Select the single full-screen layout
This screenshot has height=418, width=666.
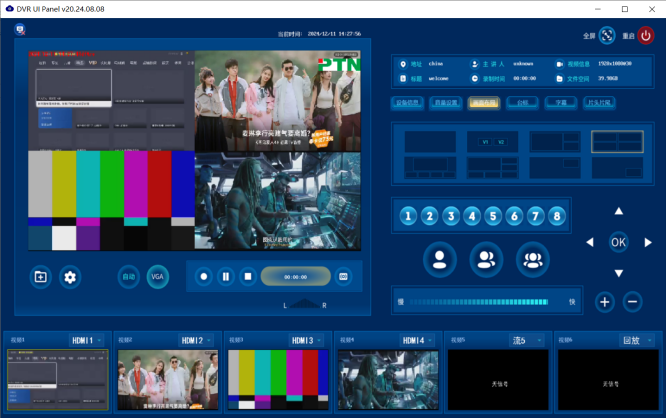430,141
